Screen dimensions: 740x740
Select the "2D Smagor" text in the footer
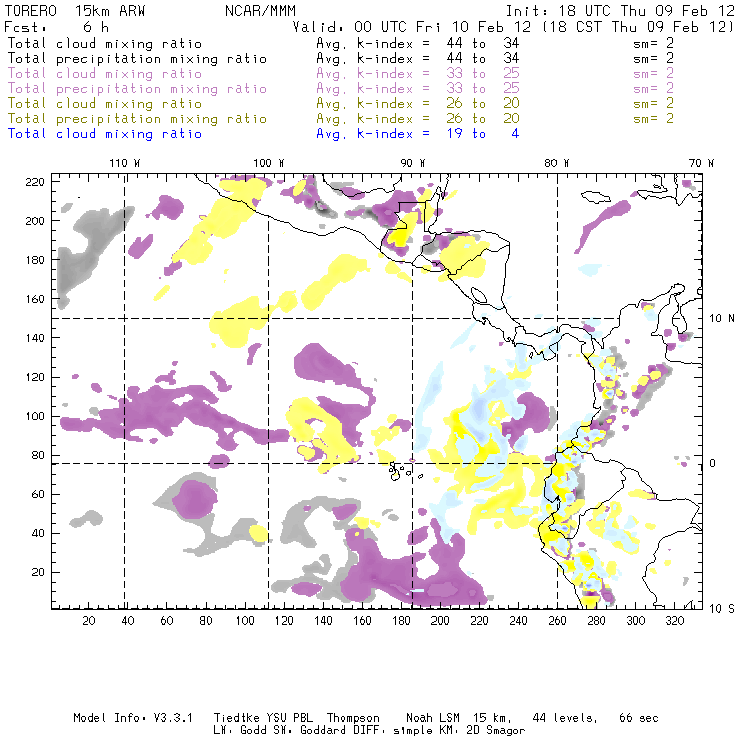(x=496, y=731)
